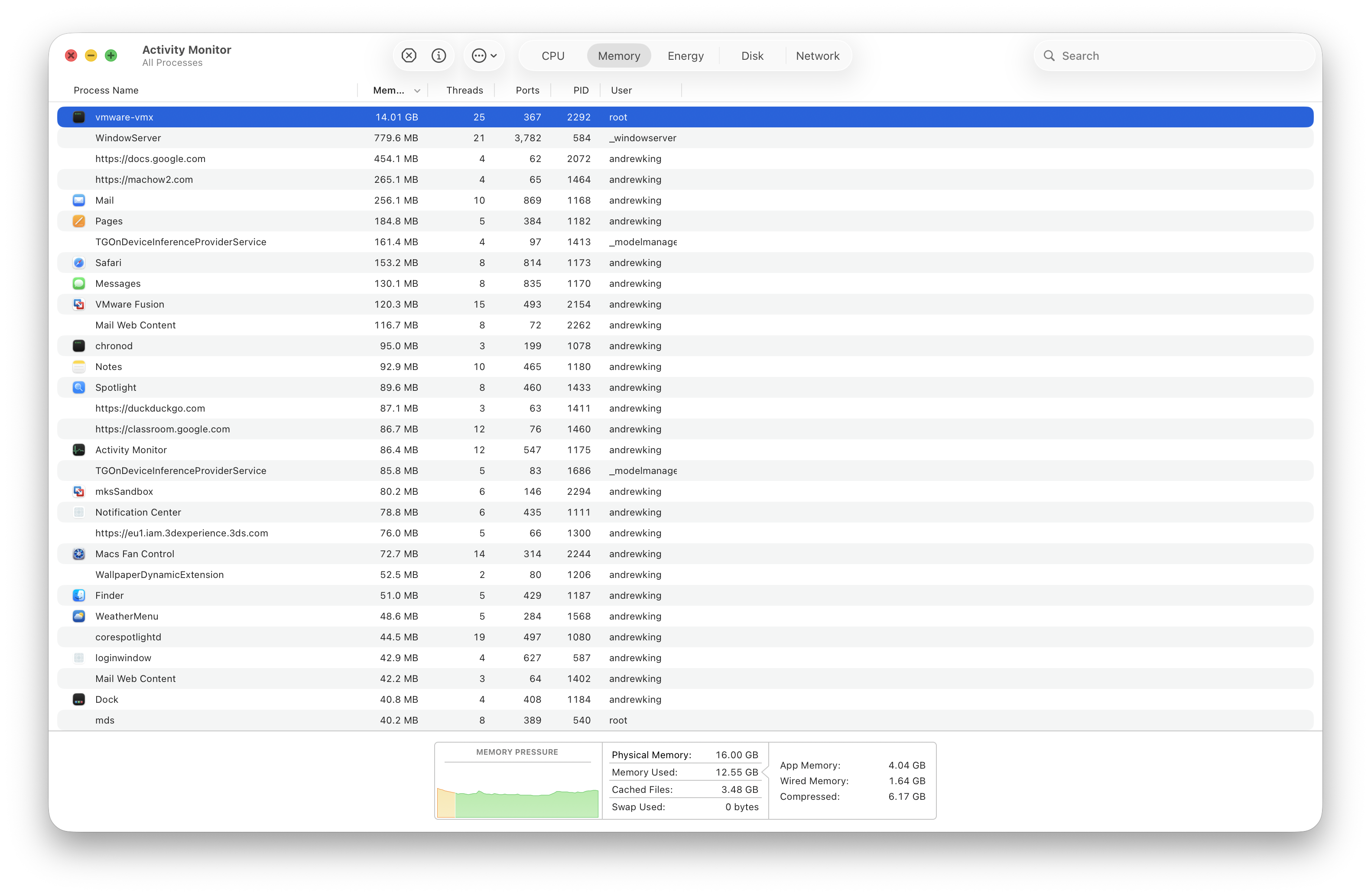Click the Physical Memory 16.00 GB value
This screenshot has width=1371, height=896.
point(737,755)
